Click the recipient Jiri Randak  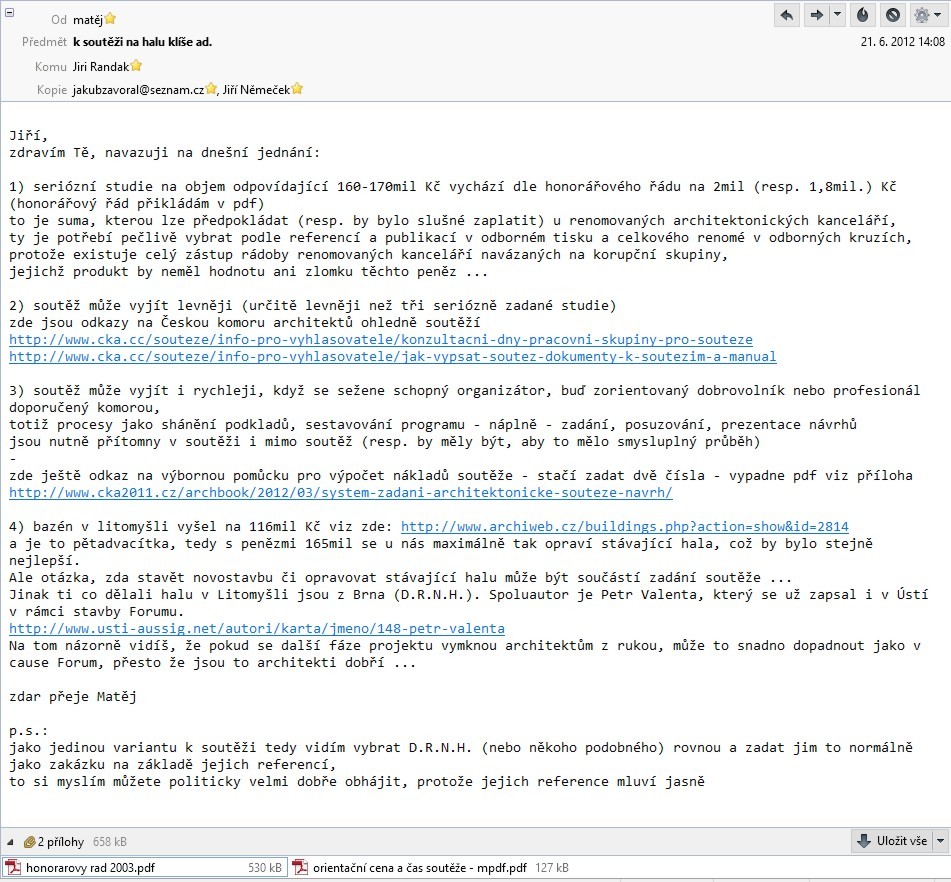click(101, 66)
